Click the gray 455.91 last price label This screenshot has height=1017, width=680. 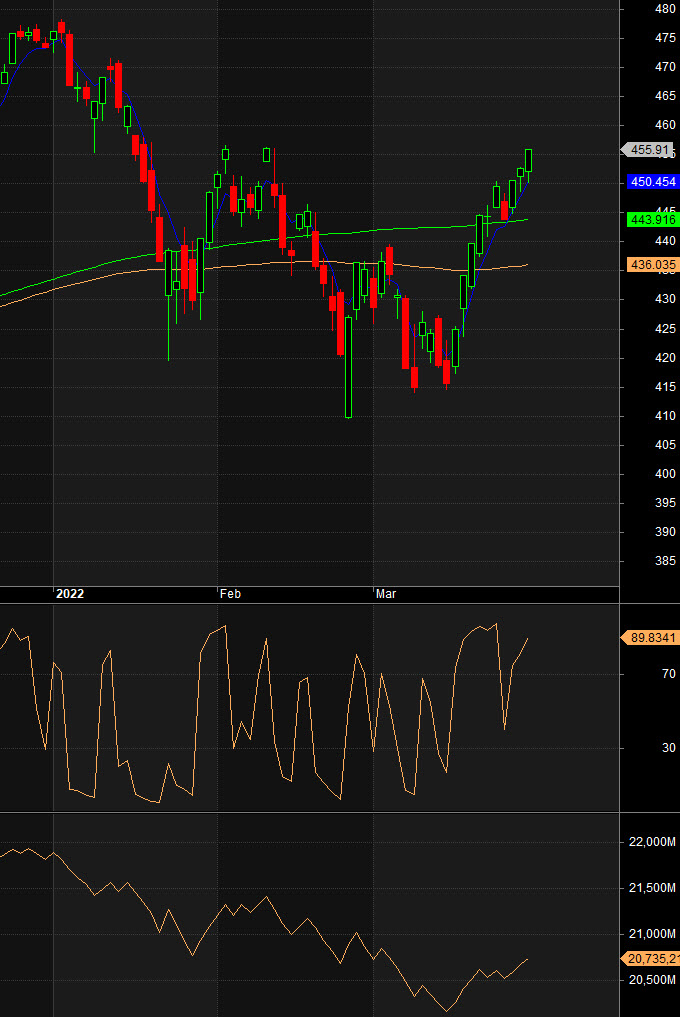tap(646, 150)
